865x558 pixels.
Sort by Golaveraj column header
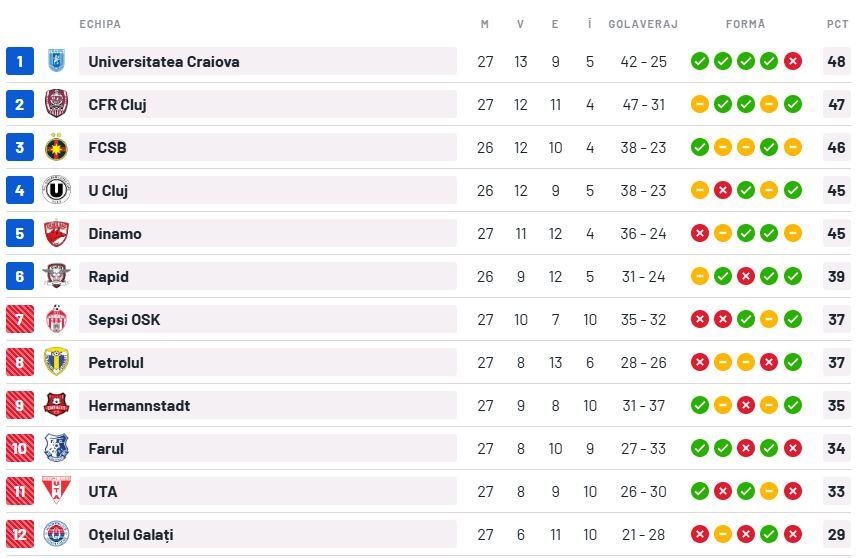[643, 24]
